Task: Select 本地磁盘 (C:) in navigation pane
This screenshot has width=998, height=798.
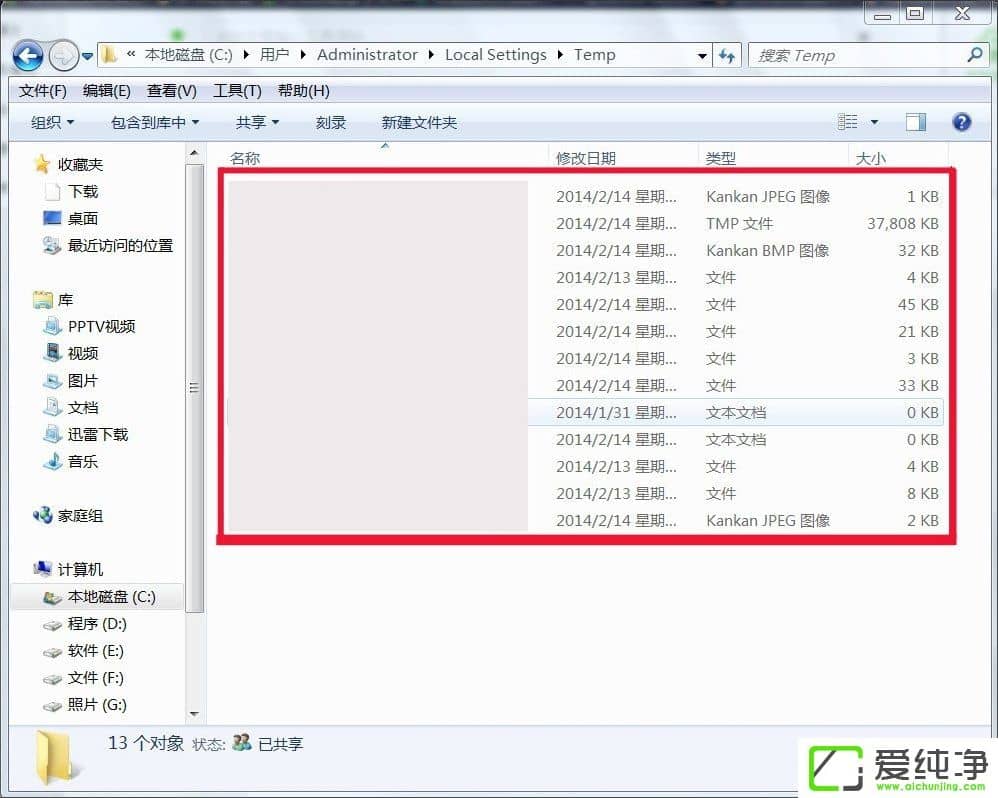Action: [x=111, y=597]
